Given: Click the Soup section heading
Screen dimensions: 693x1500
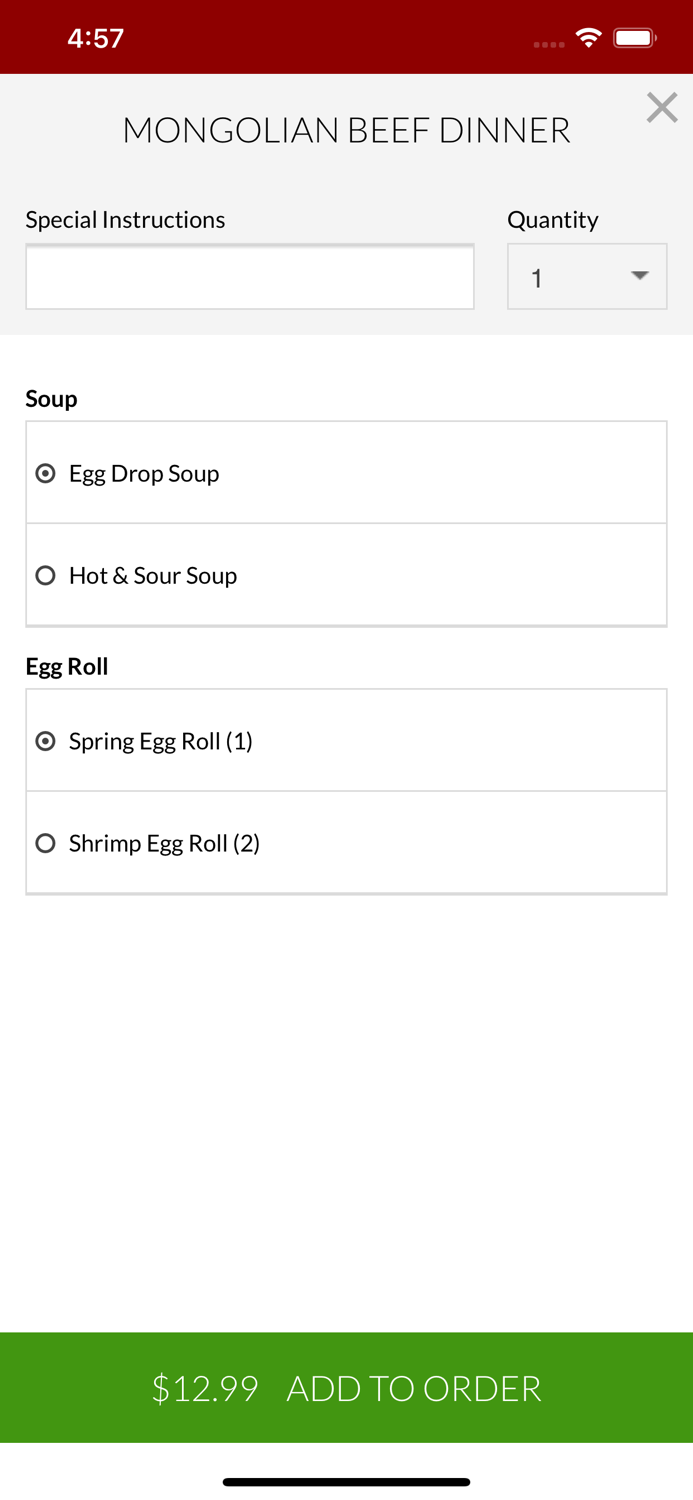Looking at the screenshot, I should click(x=51, y=399).
